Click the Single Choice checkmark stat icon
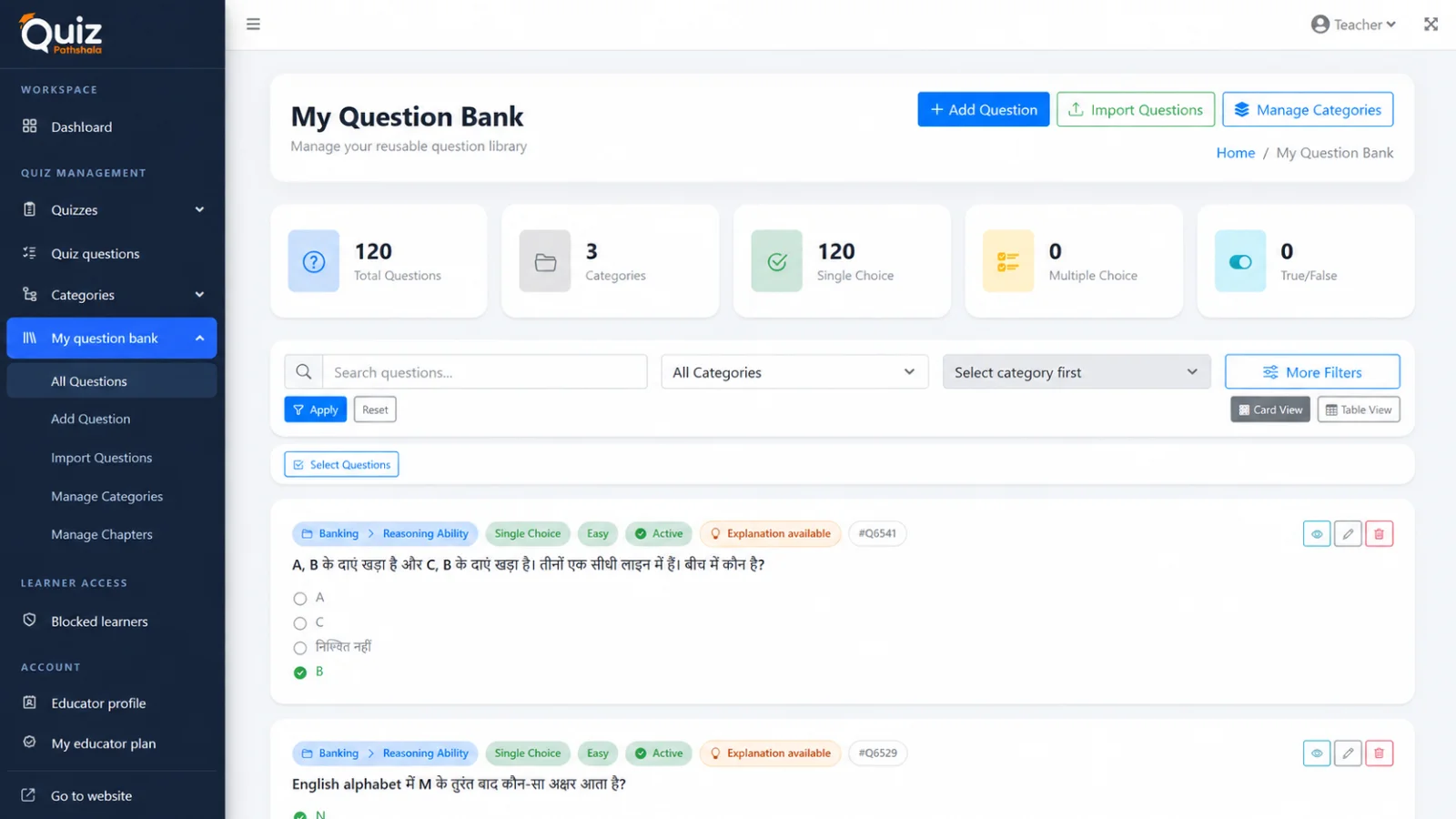This screenshot has height=819, width=1456. [777, 261]
